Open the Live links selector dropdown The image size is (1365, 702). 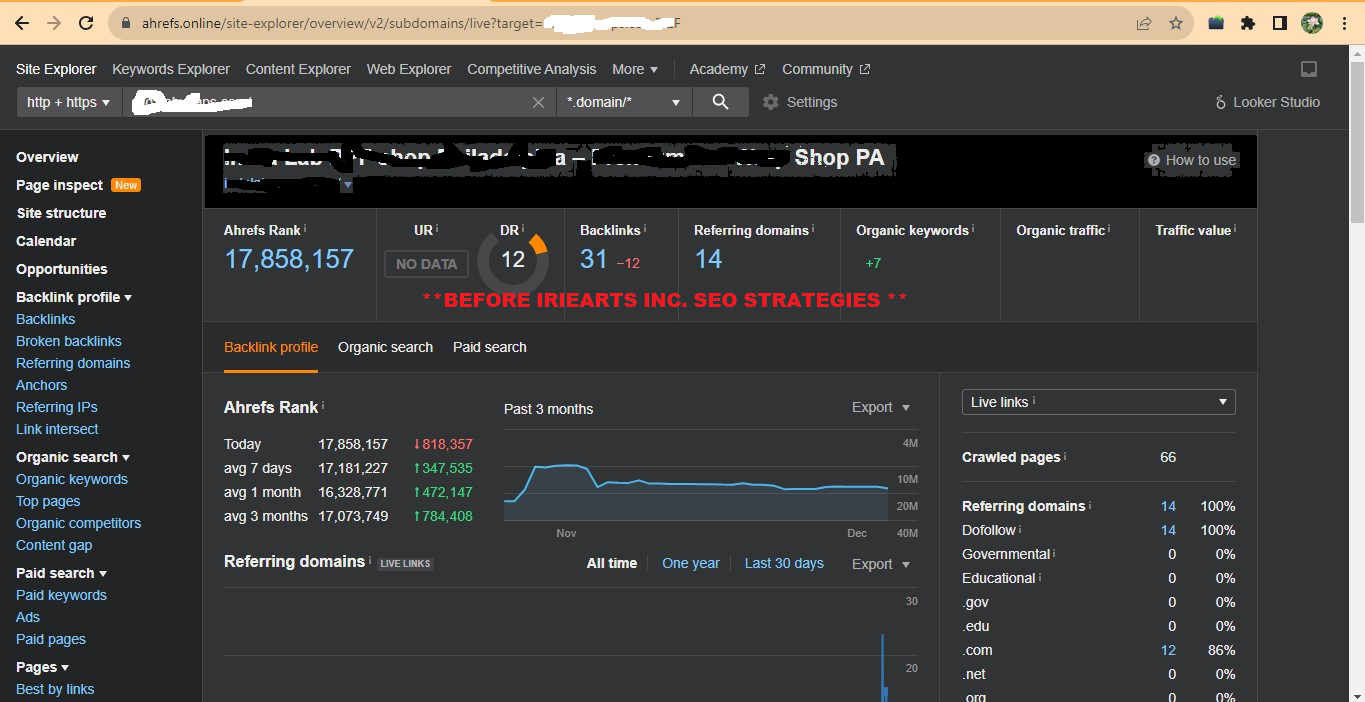tap(1098, 401)
